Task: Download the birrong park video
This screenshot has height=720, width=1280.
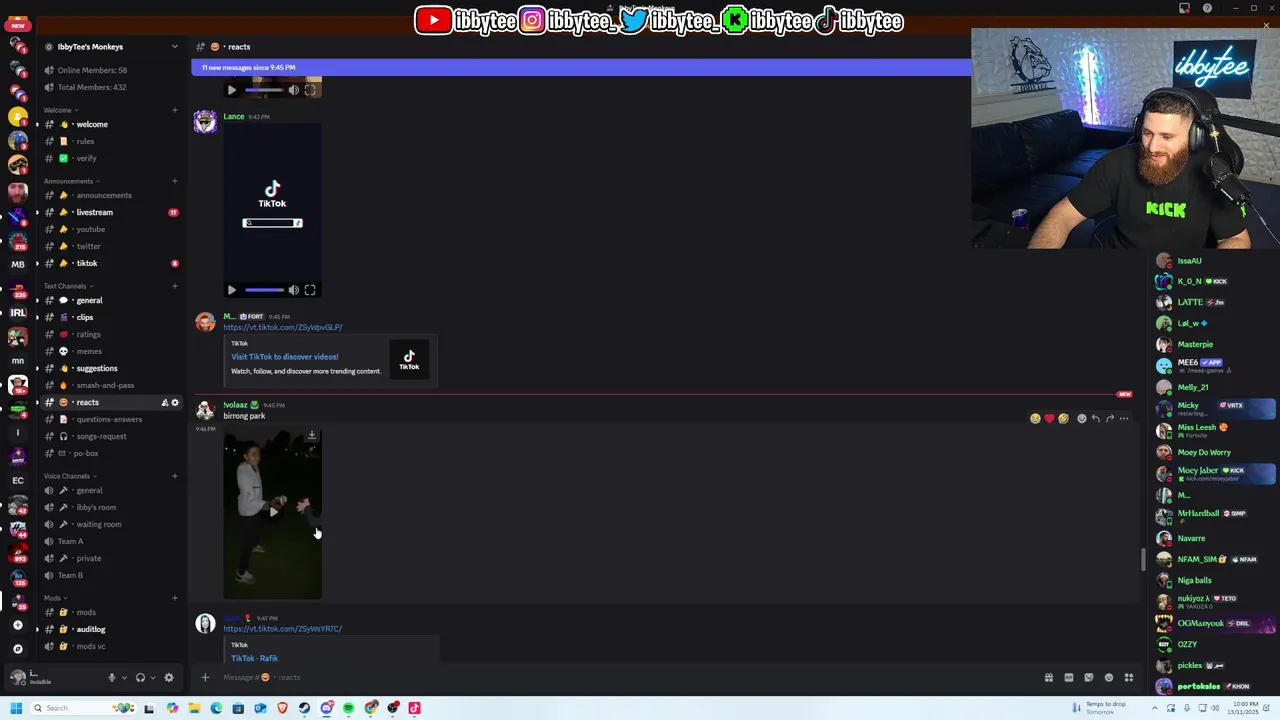Action: click(312, 436)
